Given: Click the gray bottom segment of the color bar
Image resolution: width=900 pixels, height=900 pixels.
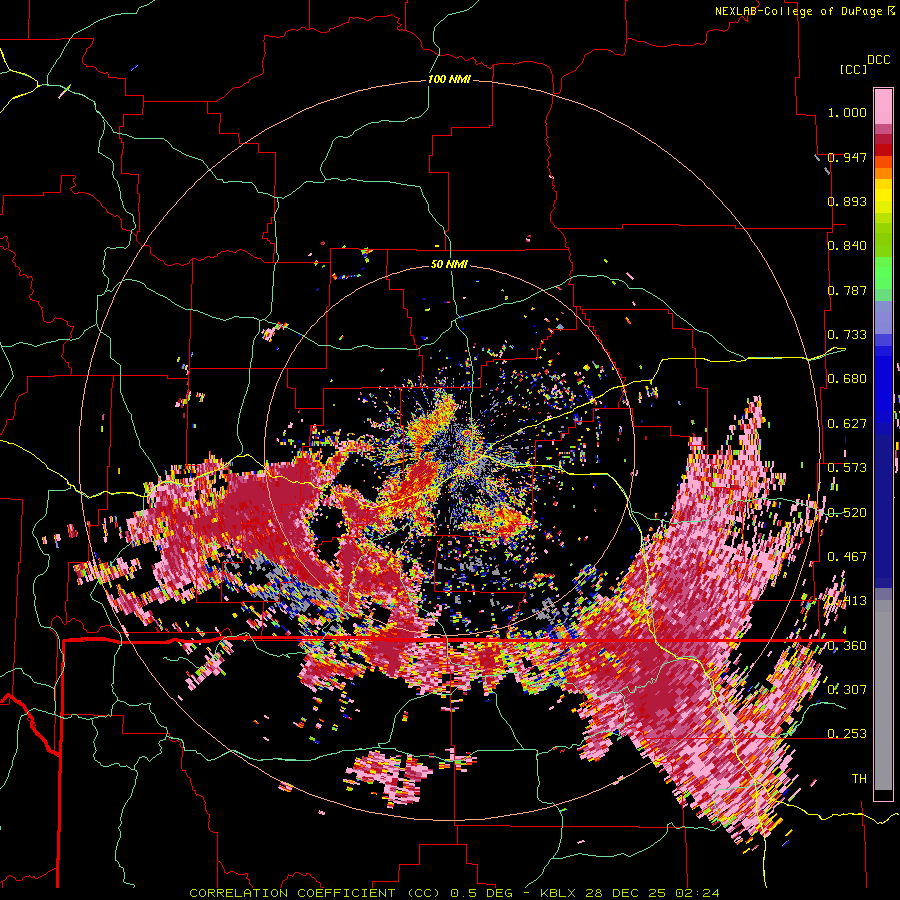Looking at the screenshot, I should [883, 695].
